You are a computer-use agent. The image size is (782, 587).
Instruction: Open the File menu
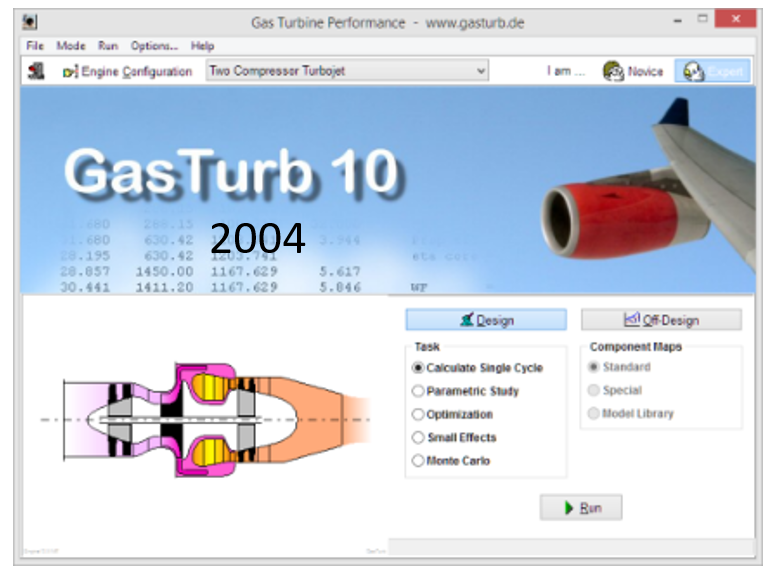point(35,46)
